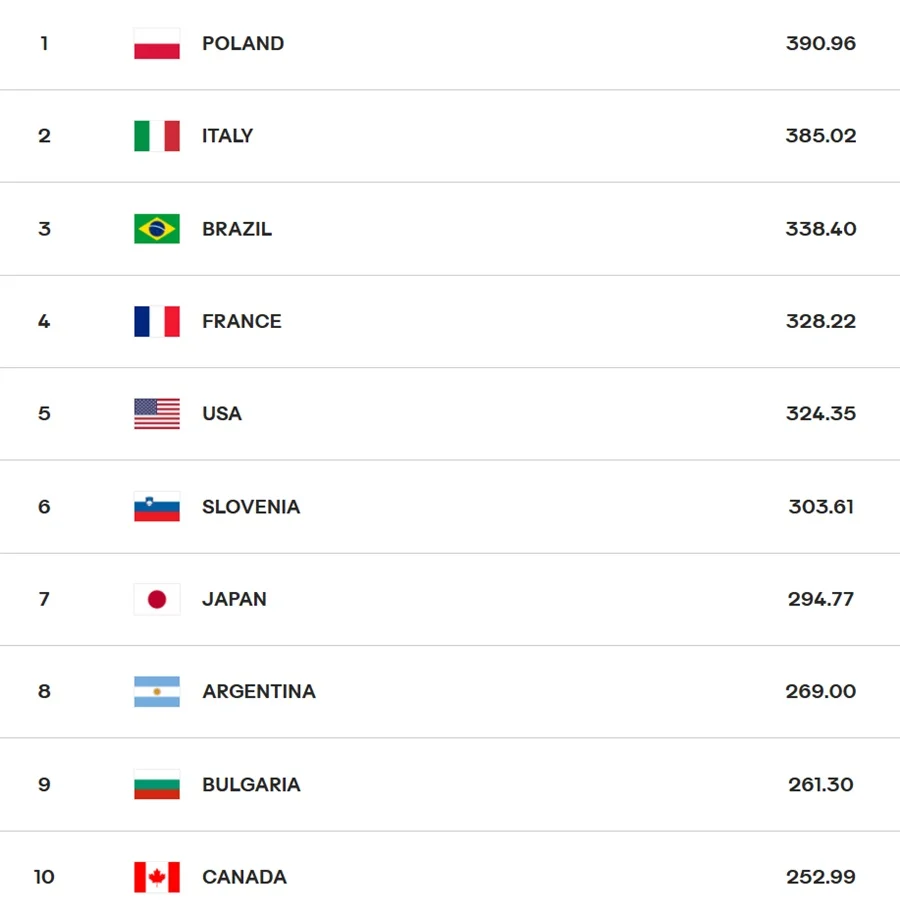Click the Italy flag icon

(x=157, y=136)
